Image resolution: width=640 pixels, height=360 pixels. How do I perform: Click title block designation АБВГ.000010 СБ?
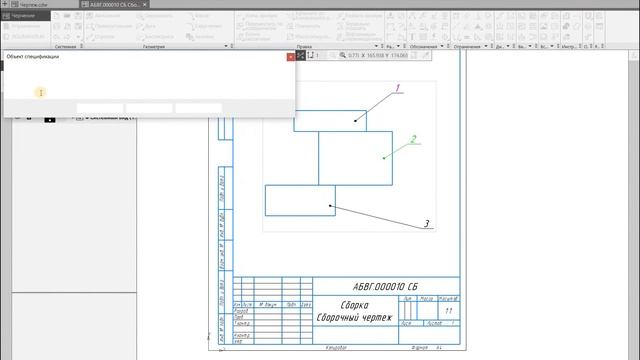point(385,287)
